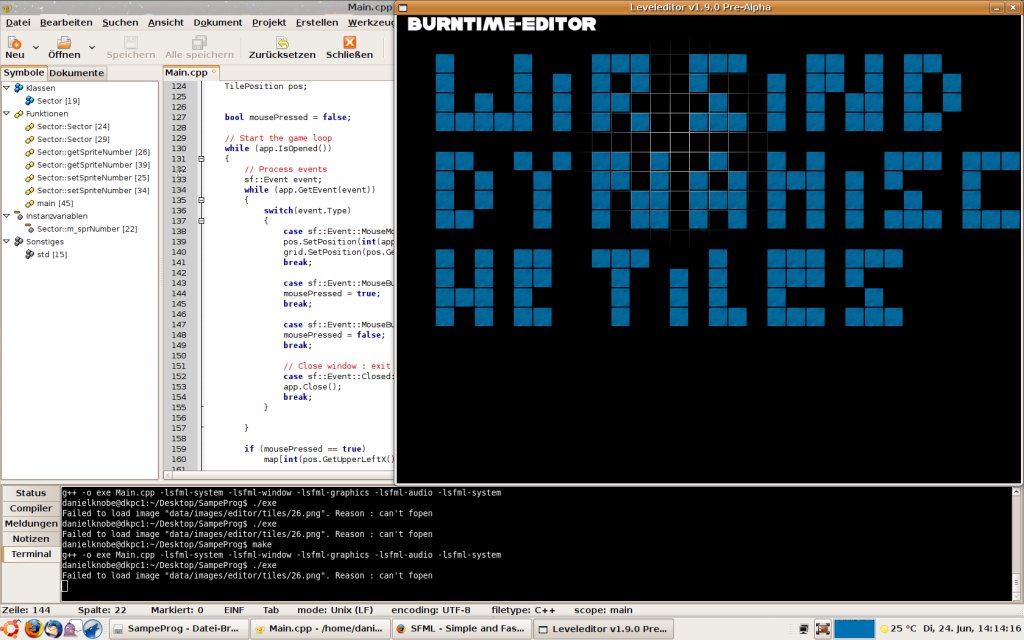Switch to the Status message tab
This screenshot has height=640, width=1024.
[x=31, y=493]
